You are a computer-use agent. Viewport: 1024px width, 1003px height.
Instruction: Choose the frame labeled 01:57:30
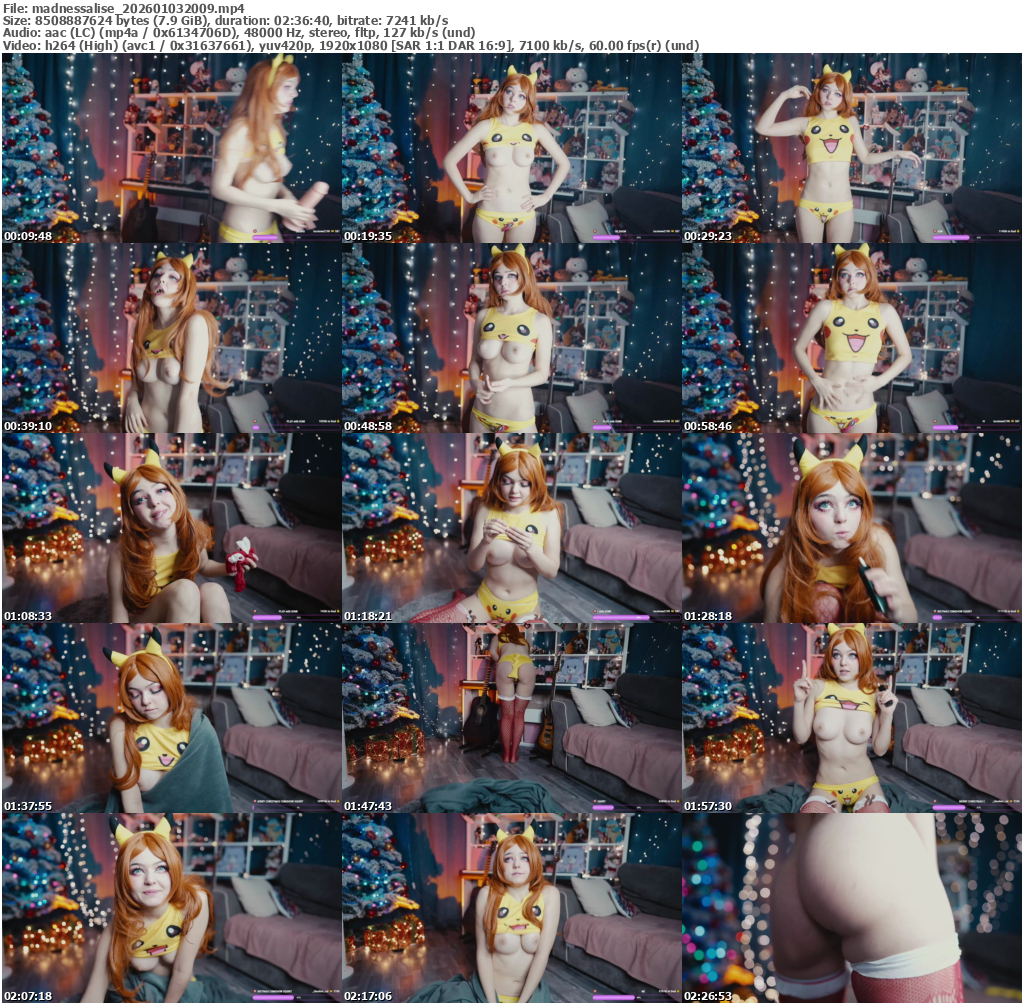[x=852, y=718]
